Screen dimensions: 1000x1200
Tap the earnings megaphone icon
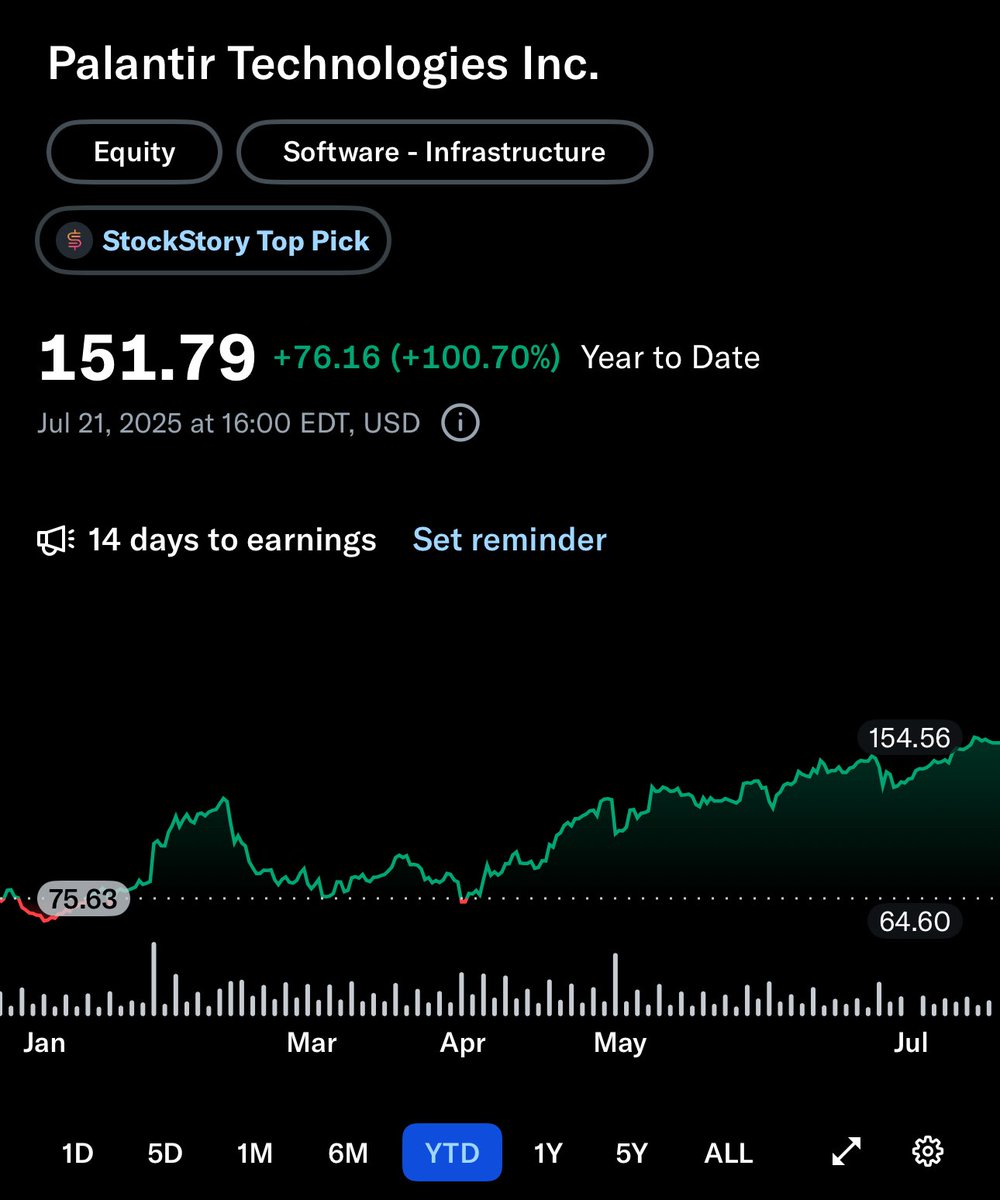[56, 541]
